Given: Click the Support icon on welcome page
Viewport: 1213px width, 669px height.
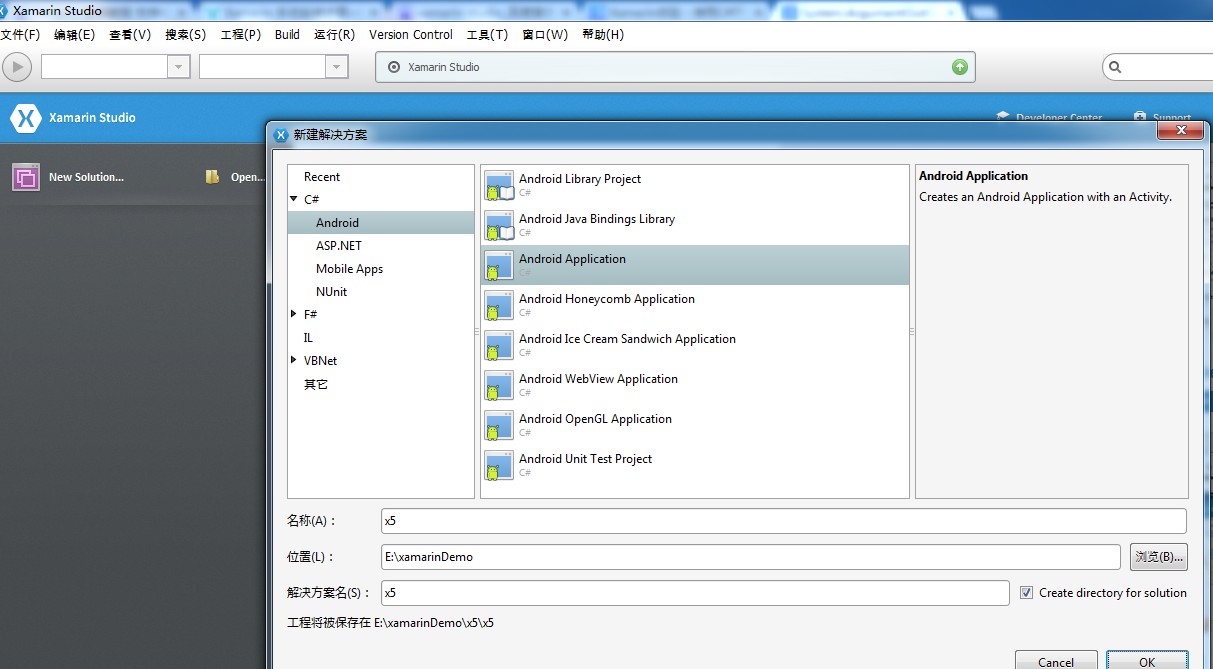Looking at the screenshot, I should (x=1140, y=117).
